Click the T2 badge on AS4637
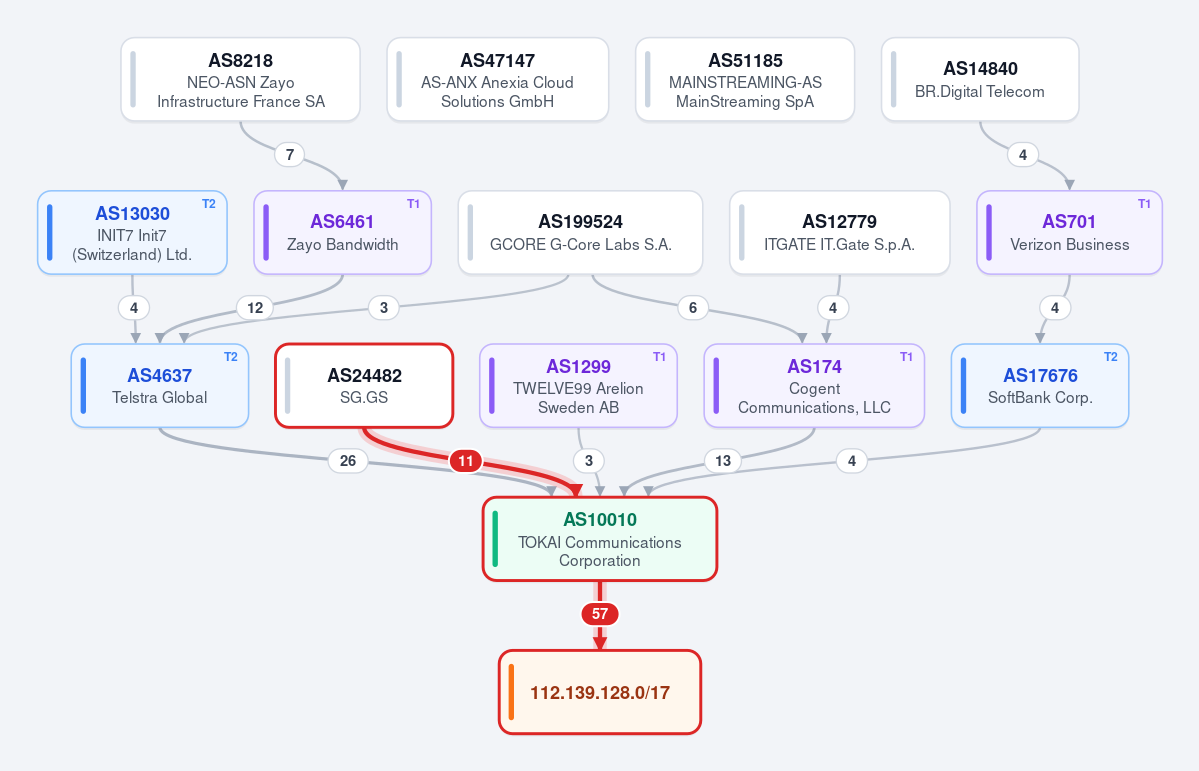Screen dimensions: 1199x771 pyautogui.click(x=230, y=356)
